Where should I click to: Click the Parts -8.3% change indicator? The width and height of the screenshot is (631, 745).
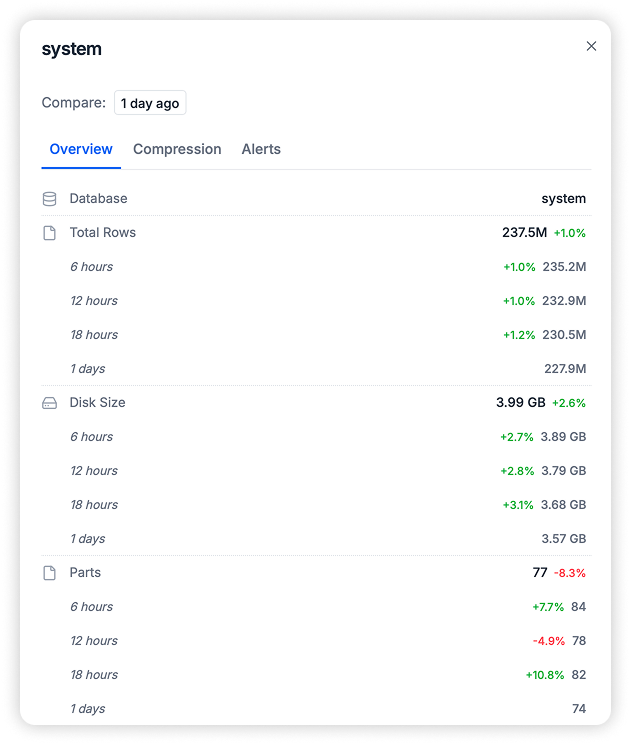coord(570,573)
